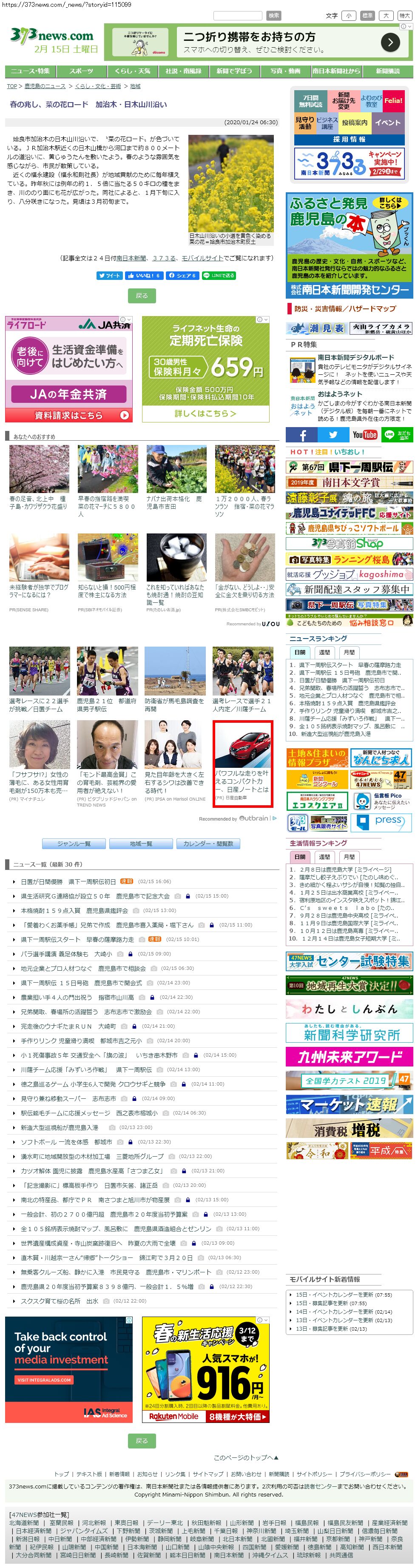Select the extra large (特大) font size
The image size is (418, 1568).
click(404, 16)
